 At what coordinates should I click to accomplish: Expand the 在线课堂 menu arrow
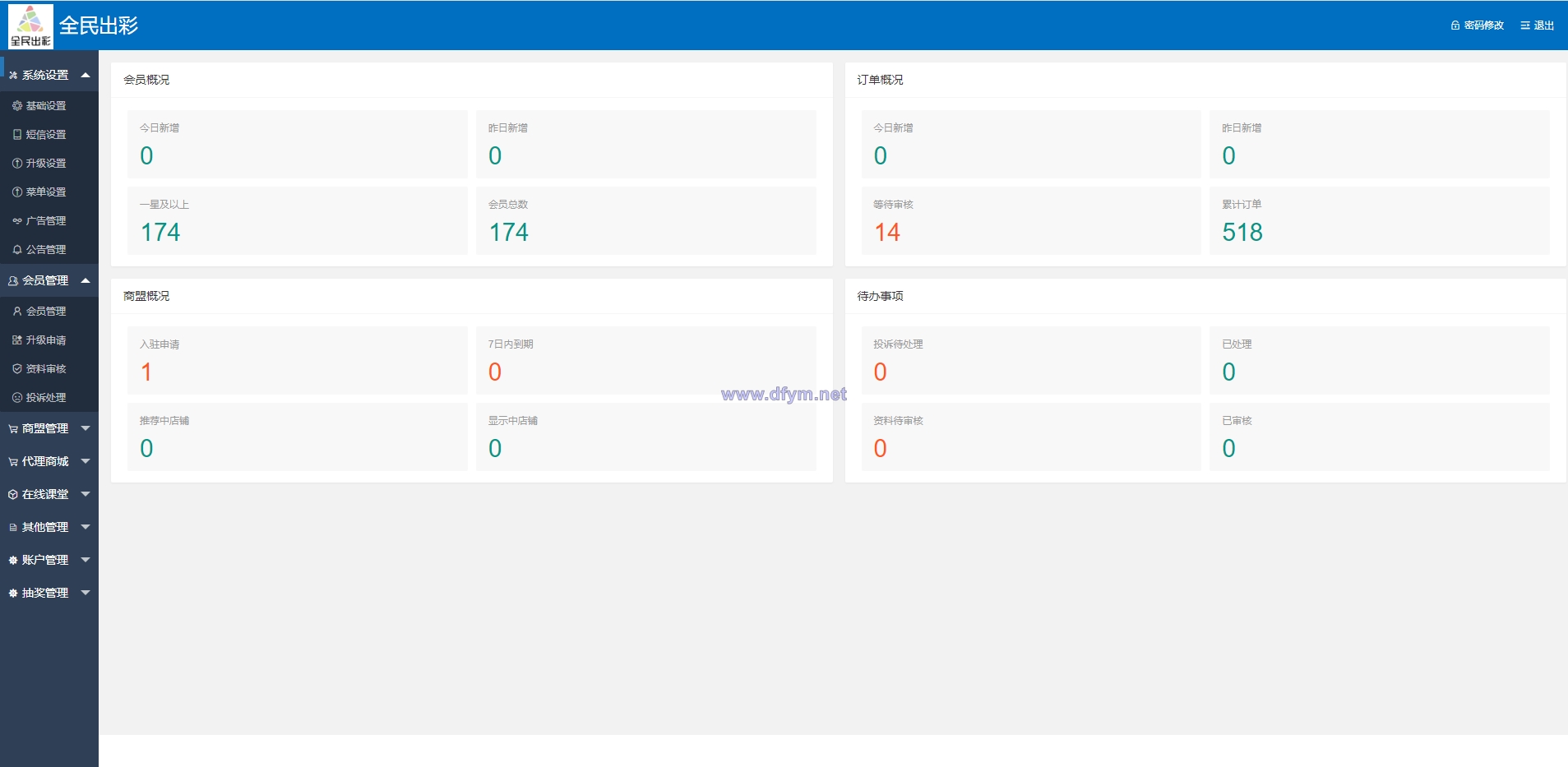(86, 494)
